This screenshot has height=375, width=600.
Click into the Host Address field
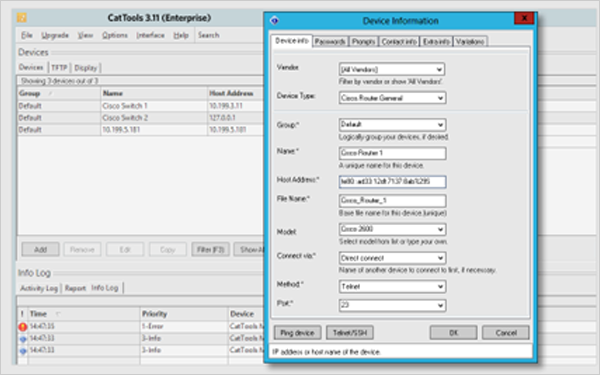click(392, 181)
